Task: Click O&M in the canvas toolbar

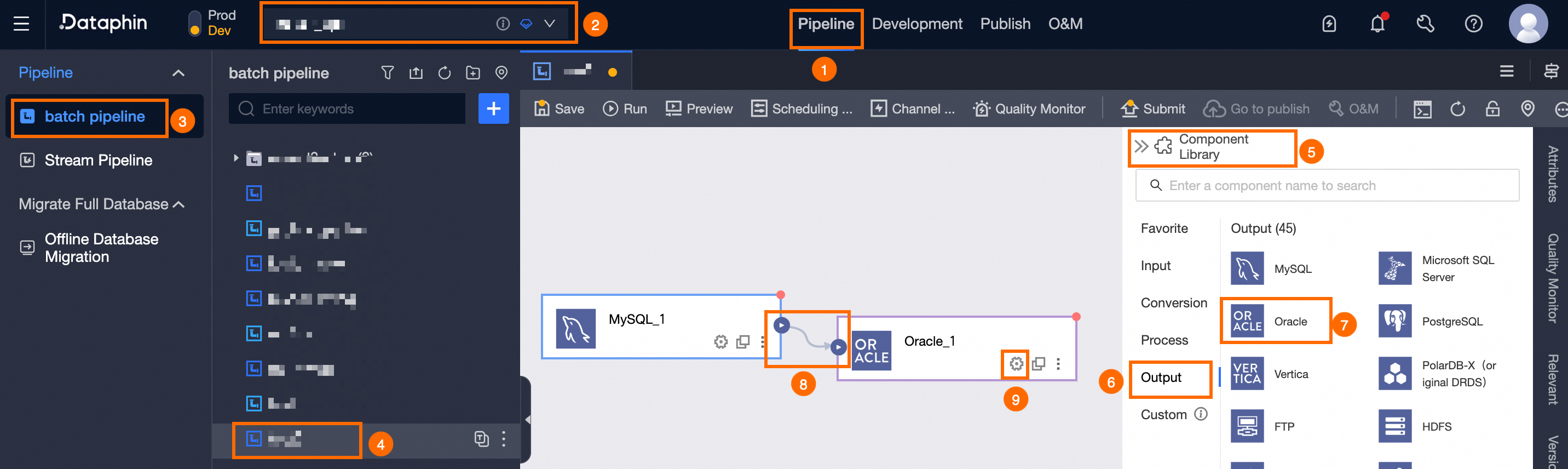Action: point(1353,108)
